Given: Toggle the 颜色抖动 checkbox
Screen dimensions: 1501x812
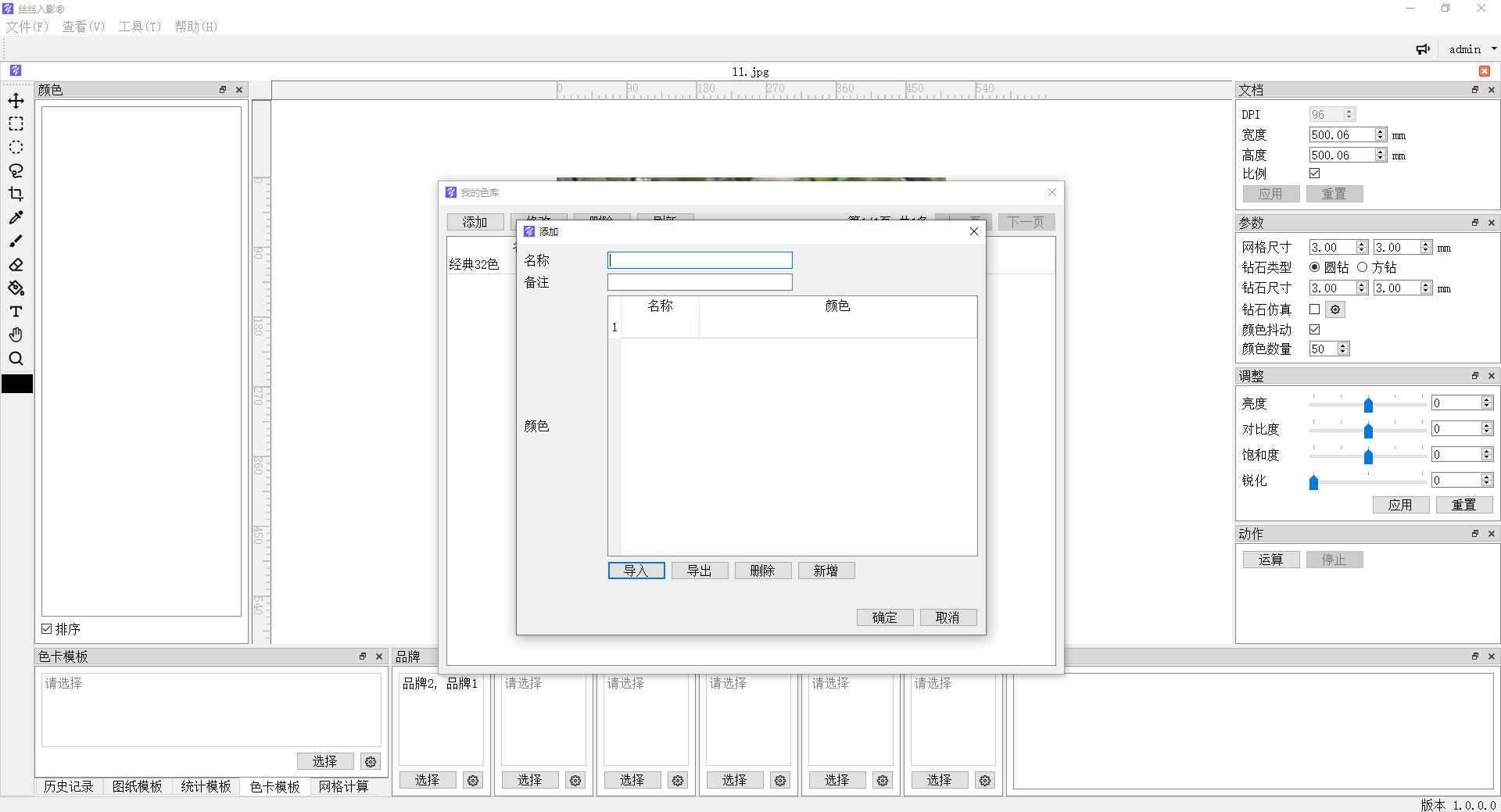Looking at the screenshot, I should [x=1314, y=330].
